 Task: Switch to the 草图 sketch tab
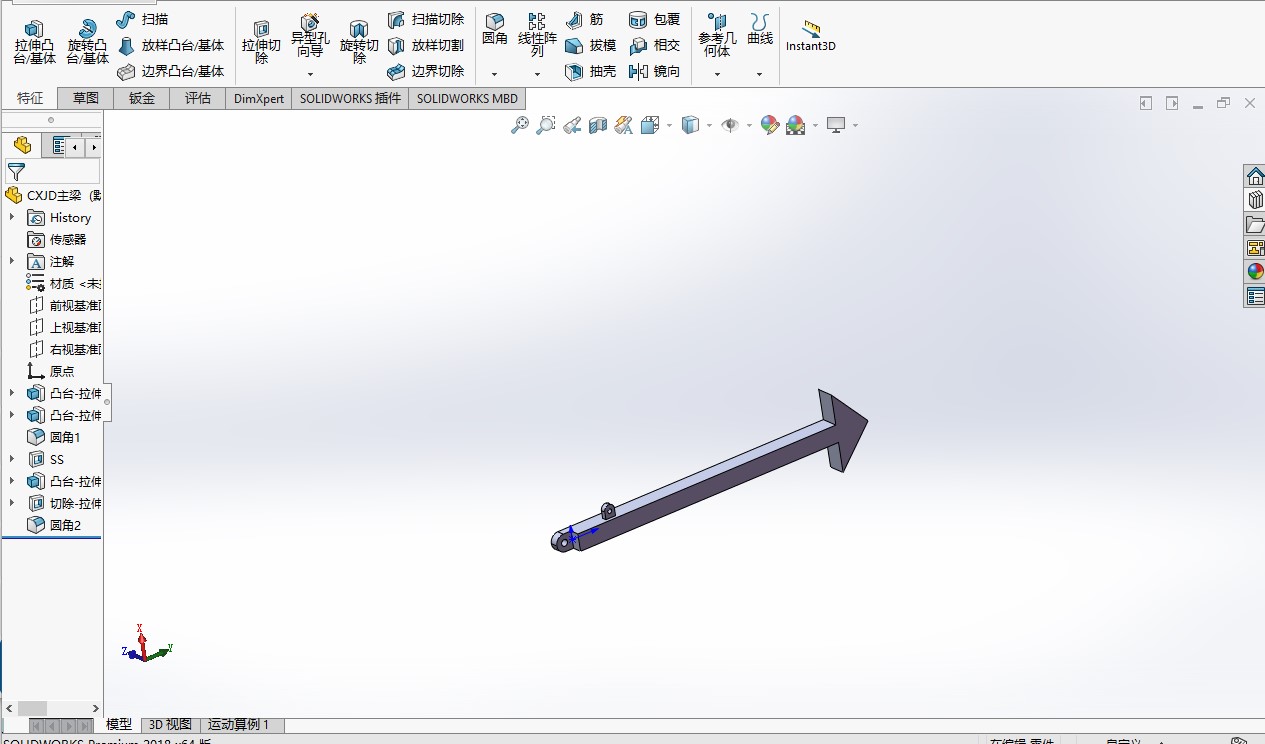[x=86, y=98]
